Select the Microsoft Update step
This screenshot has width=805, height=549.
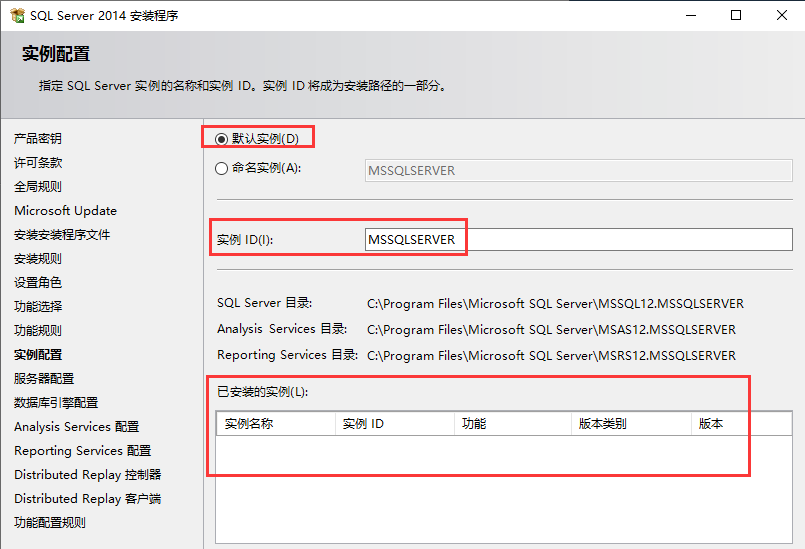coord(65,211)
